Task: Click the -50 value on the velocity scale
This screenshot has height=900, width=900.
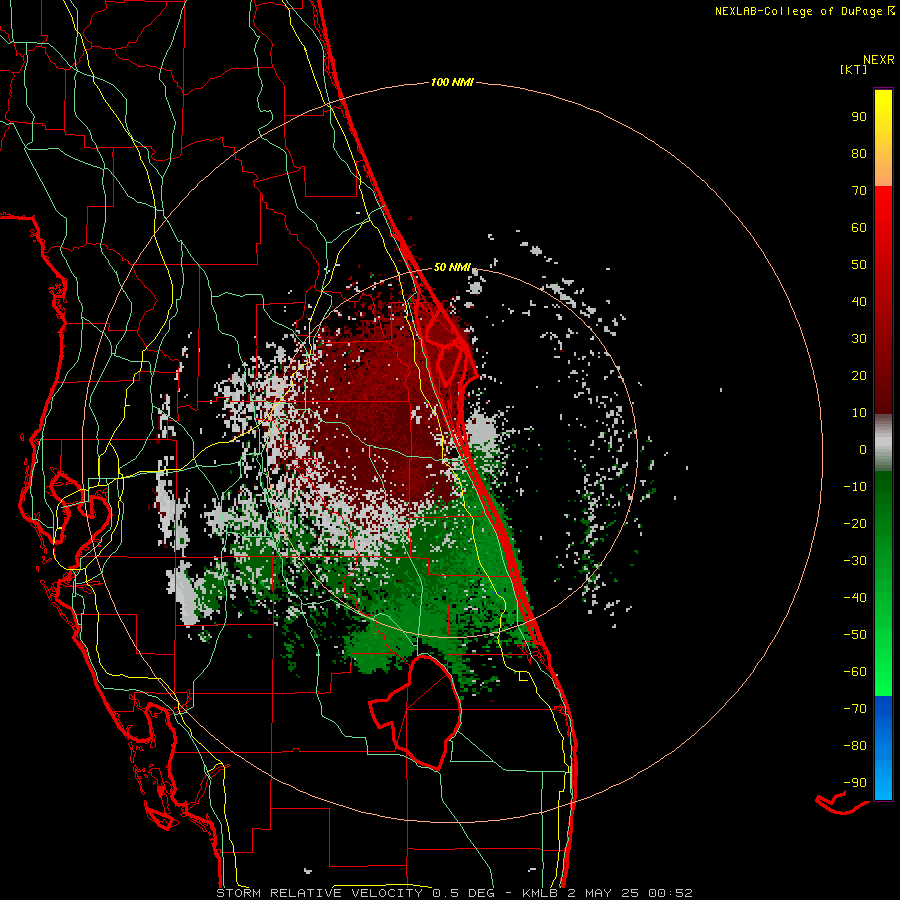Action: pyautogui.click(x=855, y=635)
